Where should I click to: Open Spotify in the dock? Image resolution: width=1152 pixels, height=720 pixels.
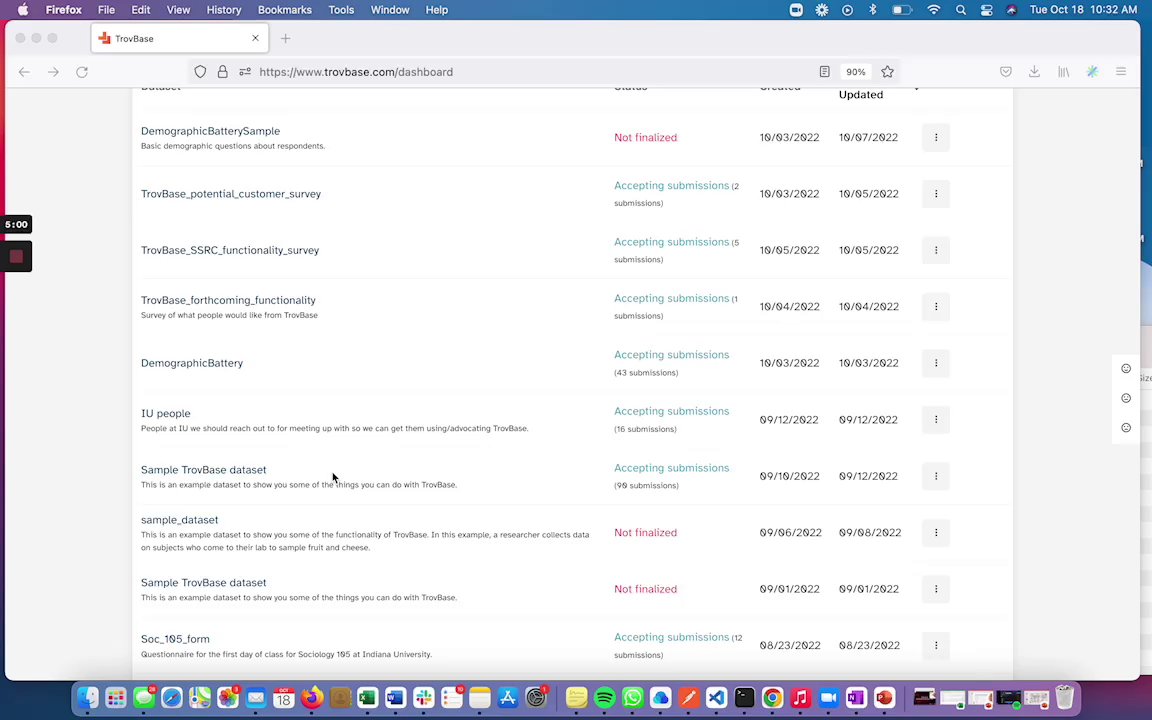point(605,697)
